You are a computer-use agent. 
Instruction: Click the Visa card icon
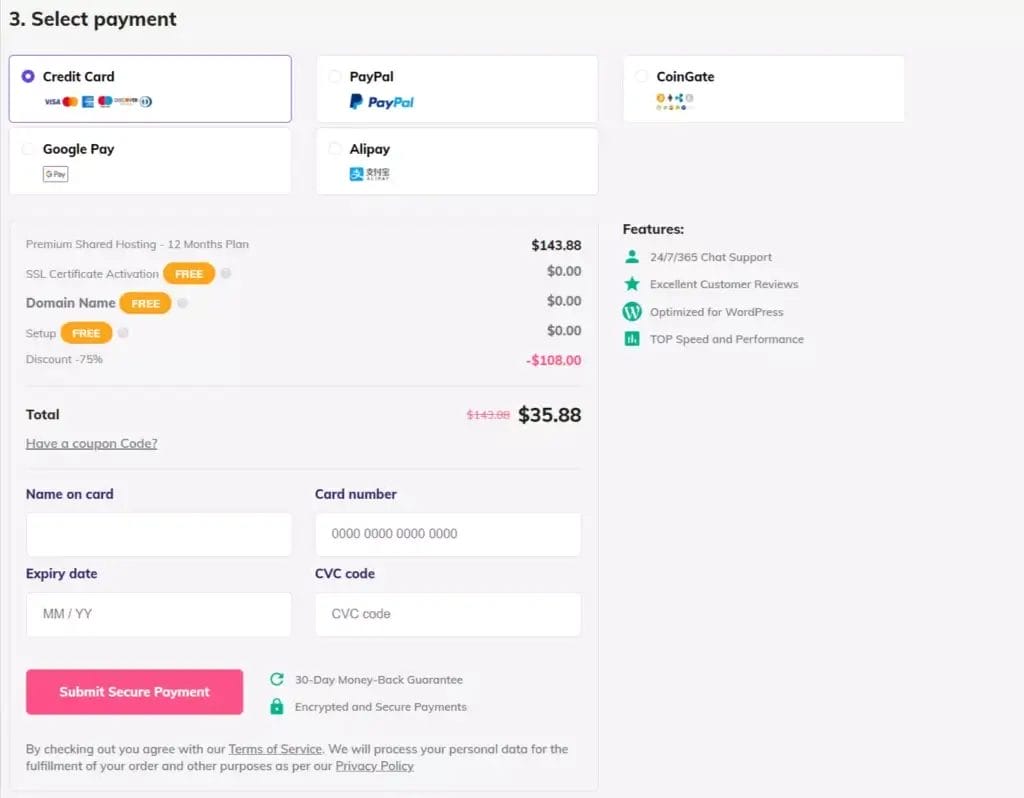[x=52, y=102]
